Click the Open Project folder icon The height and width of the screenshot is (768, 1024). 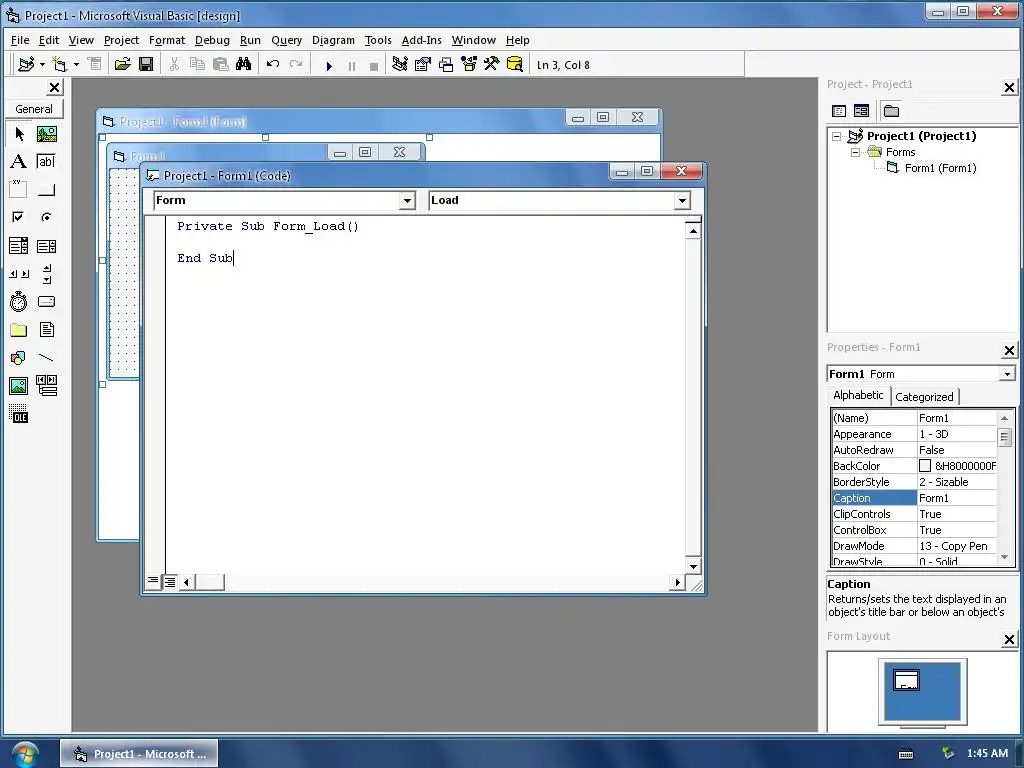(x=122, y=64)
